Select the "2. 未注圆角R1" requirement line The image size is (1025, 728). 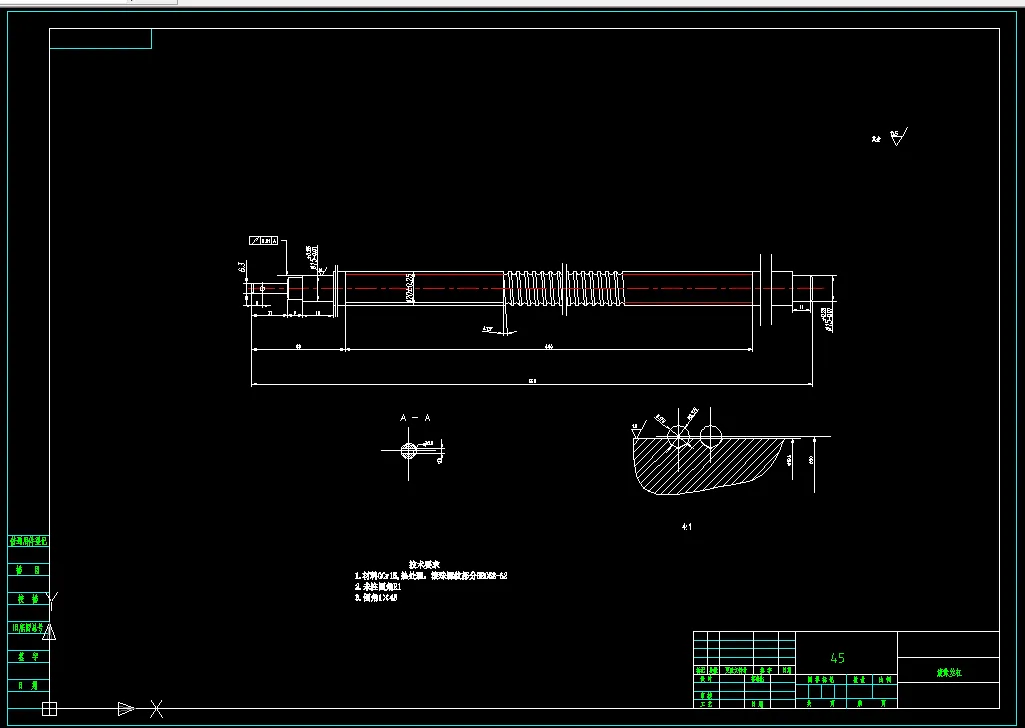pyautogui.click(x=378, y=587)
